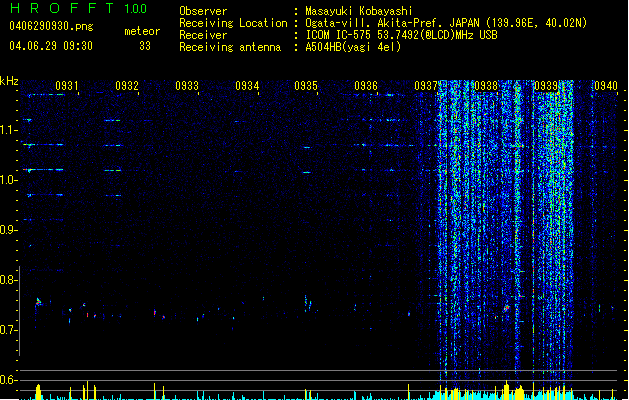
Task: Click the 1.0 kHz axis label
Action: [x=9, y=180]
